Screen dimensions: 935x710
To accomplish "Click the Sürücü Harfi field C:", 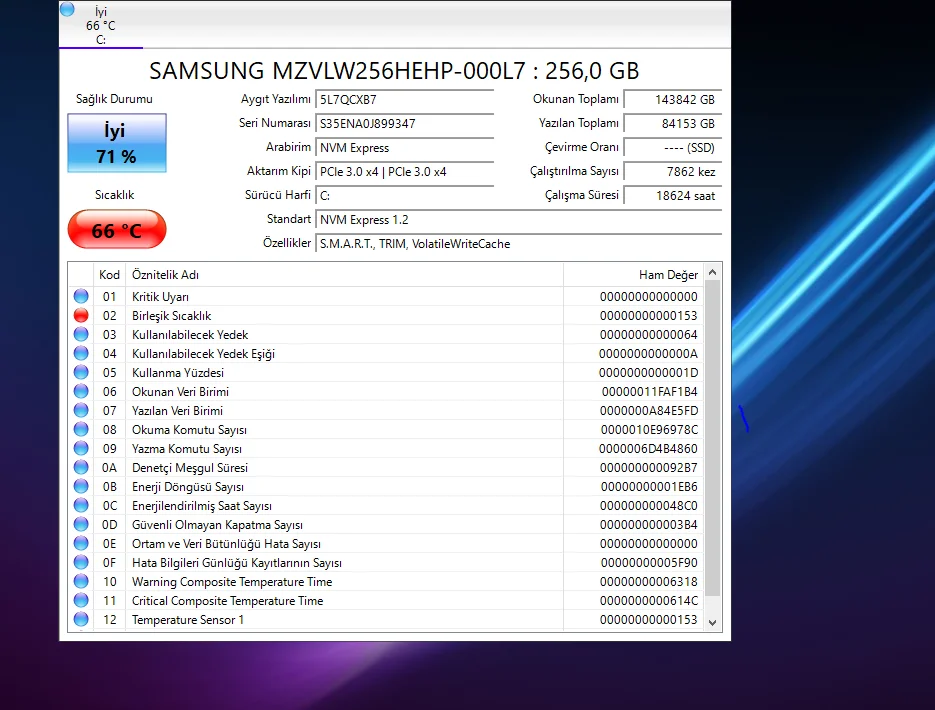I will point(404,195).
